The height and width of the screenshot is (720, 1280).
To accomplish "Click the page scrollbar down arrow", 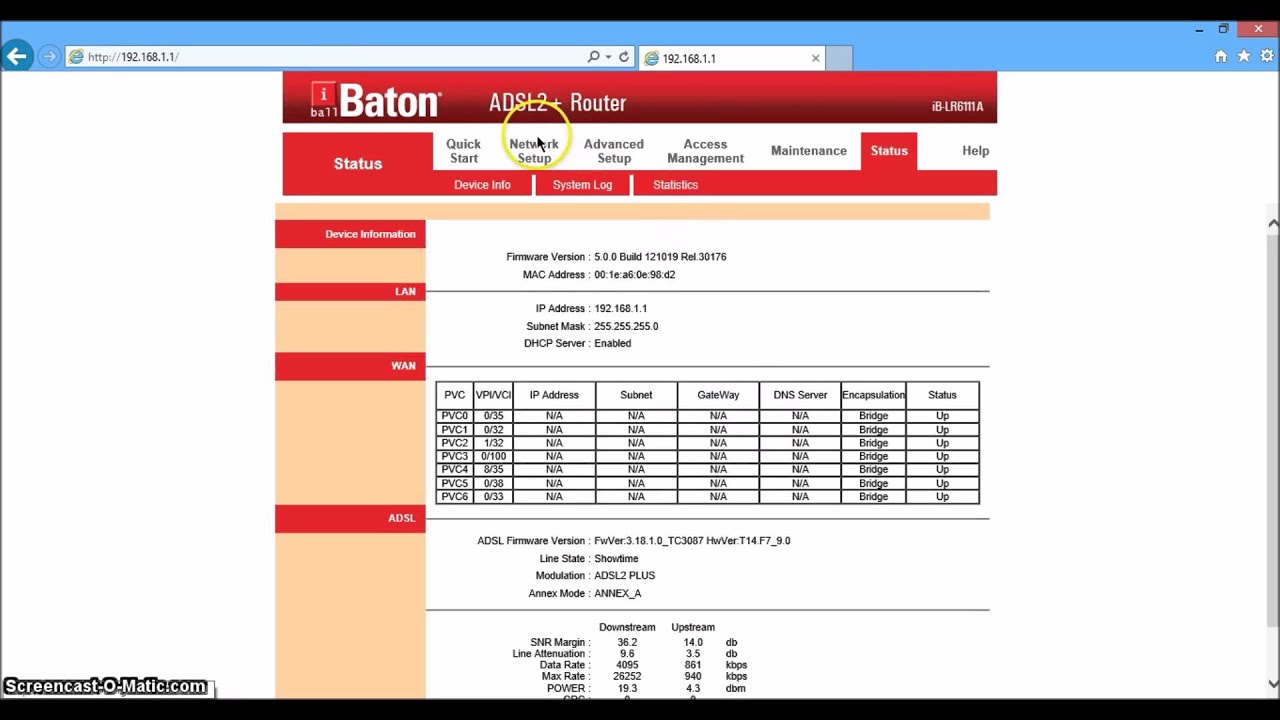I will (x=1273, y=684).
